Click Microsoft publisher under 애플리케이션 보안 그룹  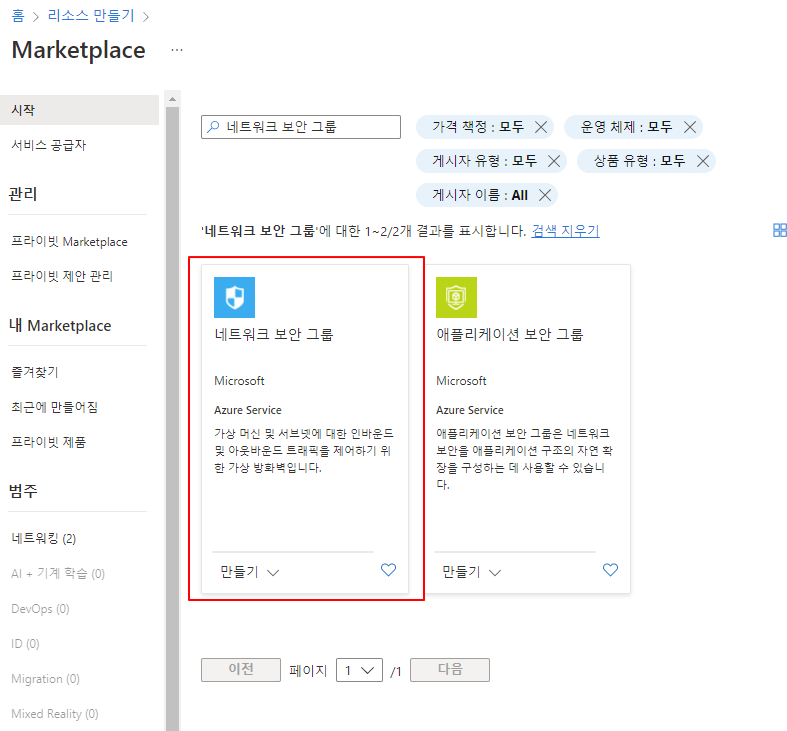click(x=461, y=381)
